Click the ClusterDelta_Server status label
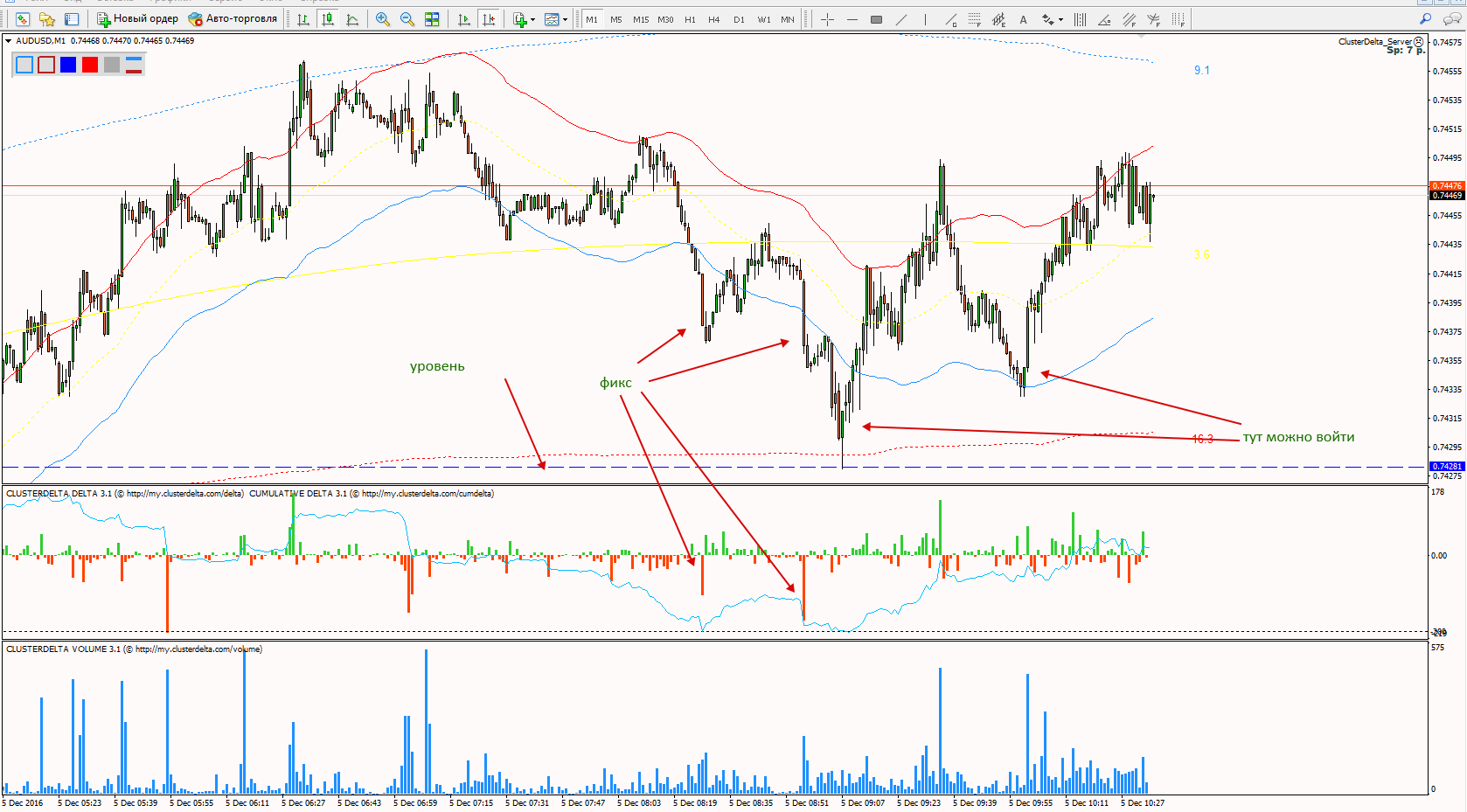The image size is (1467, 812). [1375, 41]
